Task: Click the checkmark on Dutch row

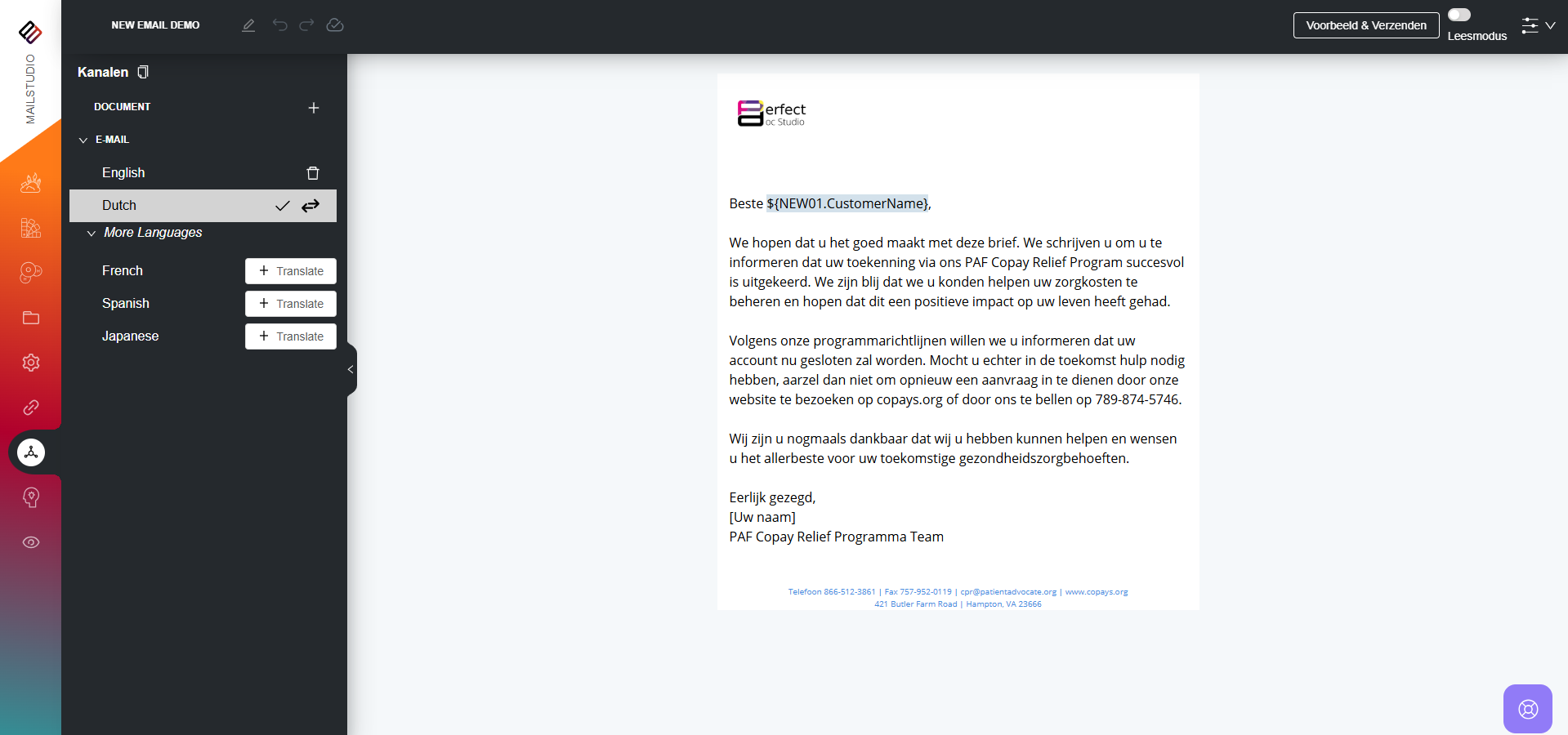Action: pyautogui.click(x=282, y=206)
